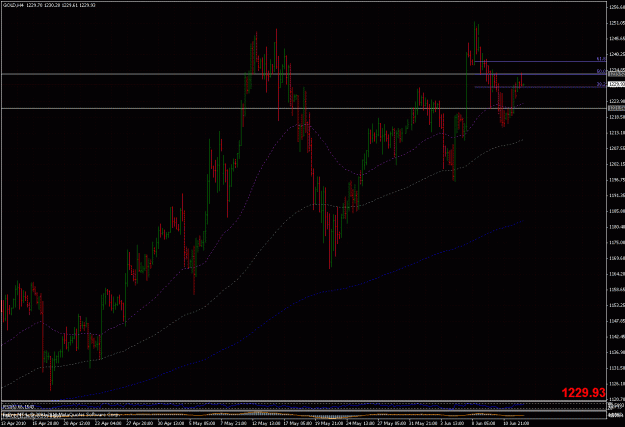Click the large red 1229.93 price label
Screen dimensions: 625x427
(584, 393)
